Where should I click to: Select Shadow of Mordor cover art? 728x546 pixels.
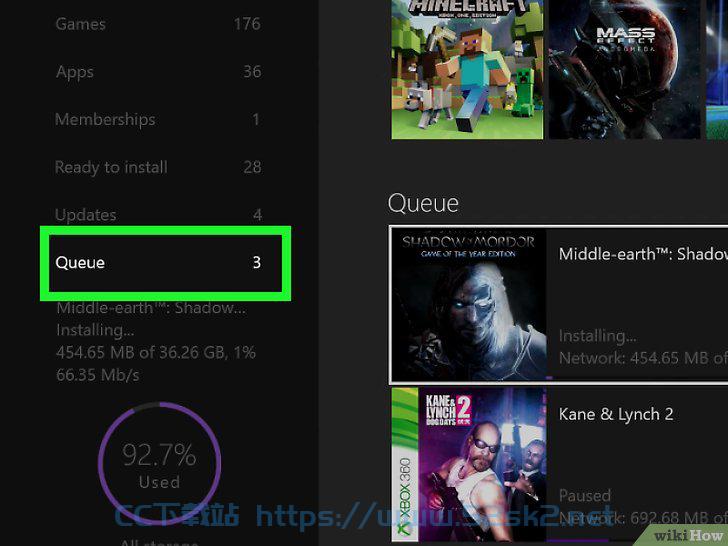[469, 305]
